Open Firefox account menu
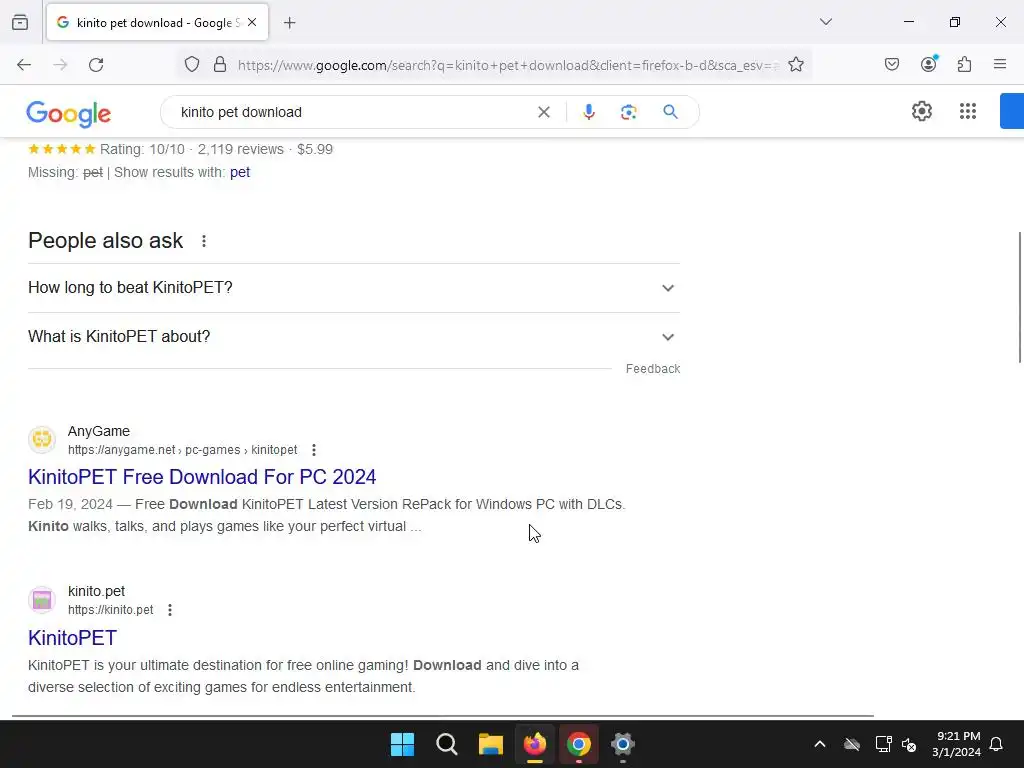 pyautogui.click(x=929, y=64)
